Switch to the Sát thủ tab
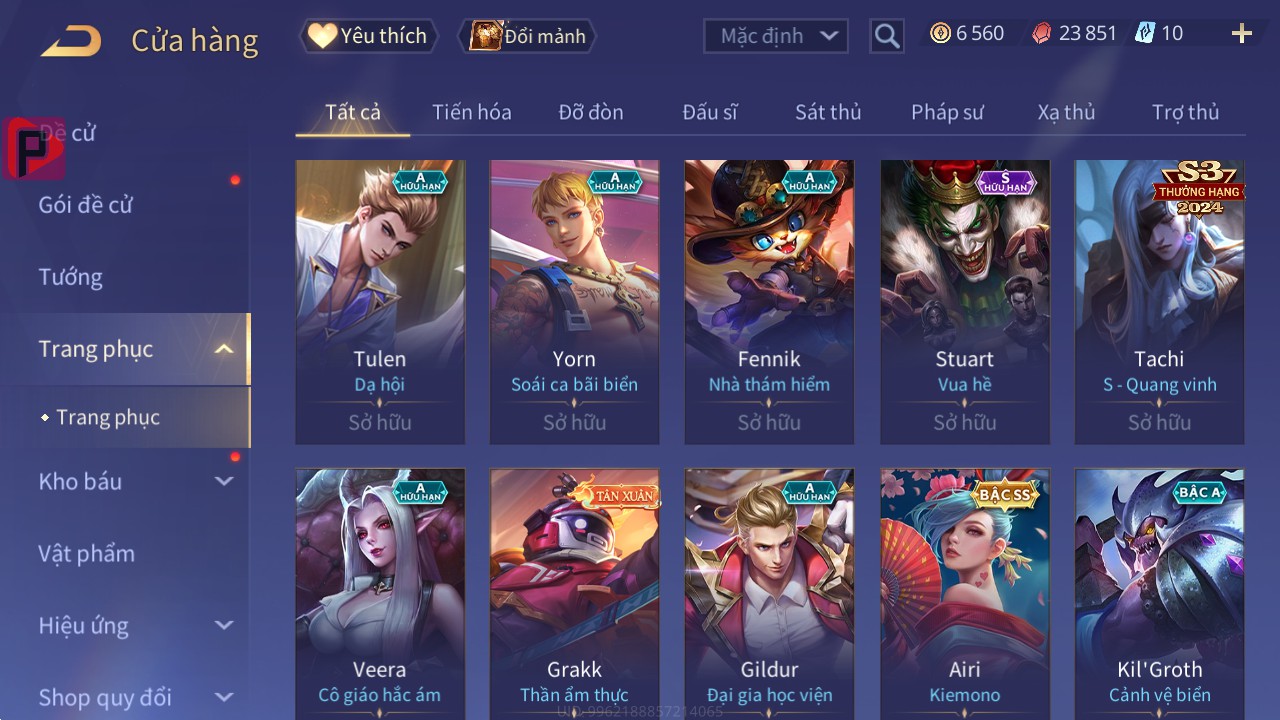Screen dimensions: 1280x720 click(x=828, y=112)
